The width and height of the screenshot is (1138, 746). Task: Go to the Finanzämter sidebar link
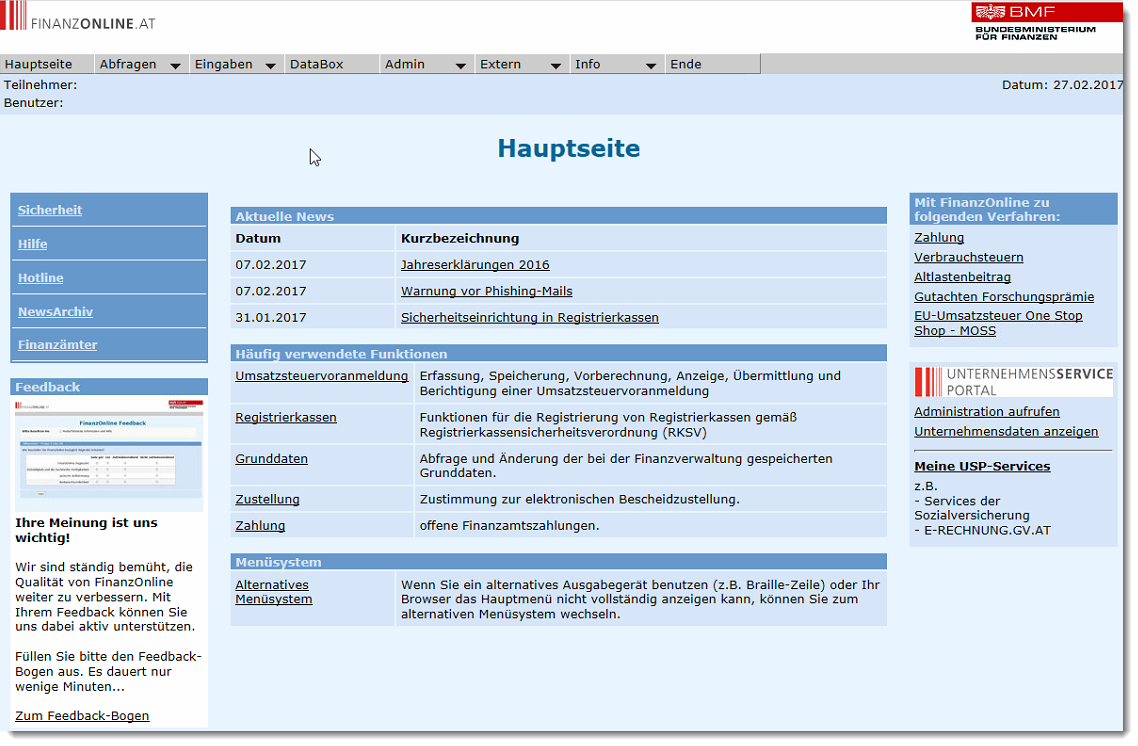pyautogui.click(x=57, y=345)
